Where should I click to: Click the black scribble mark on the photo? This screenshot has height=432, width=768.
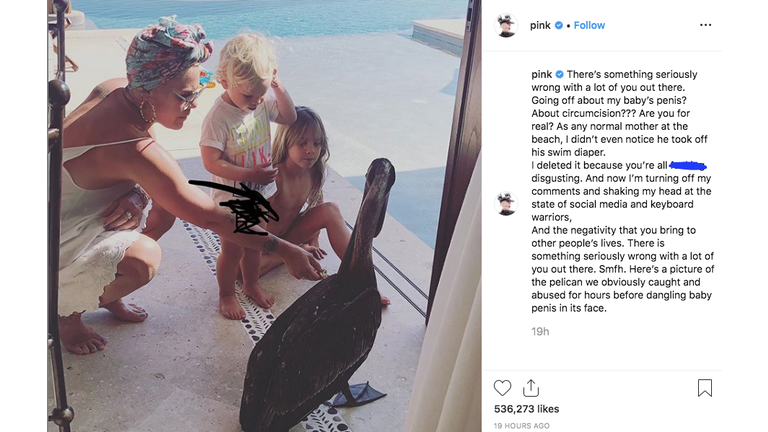235,206
